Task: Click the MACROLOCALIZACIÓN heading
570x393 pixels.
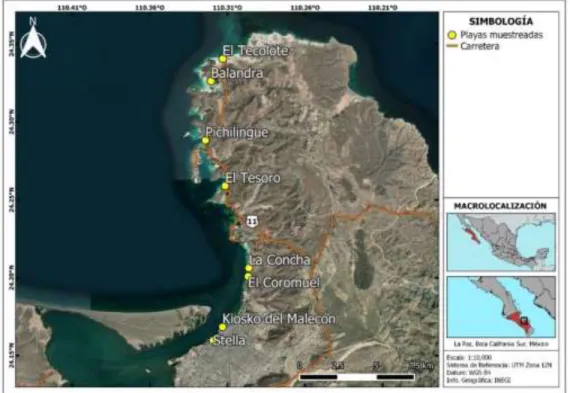Action: [500, 206]
